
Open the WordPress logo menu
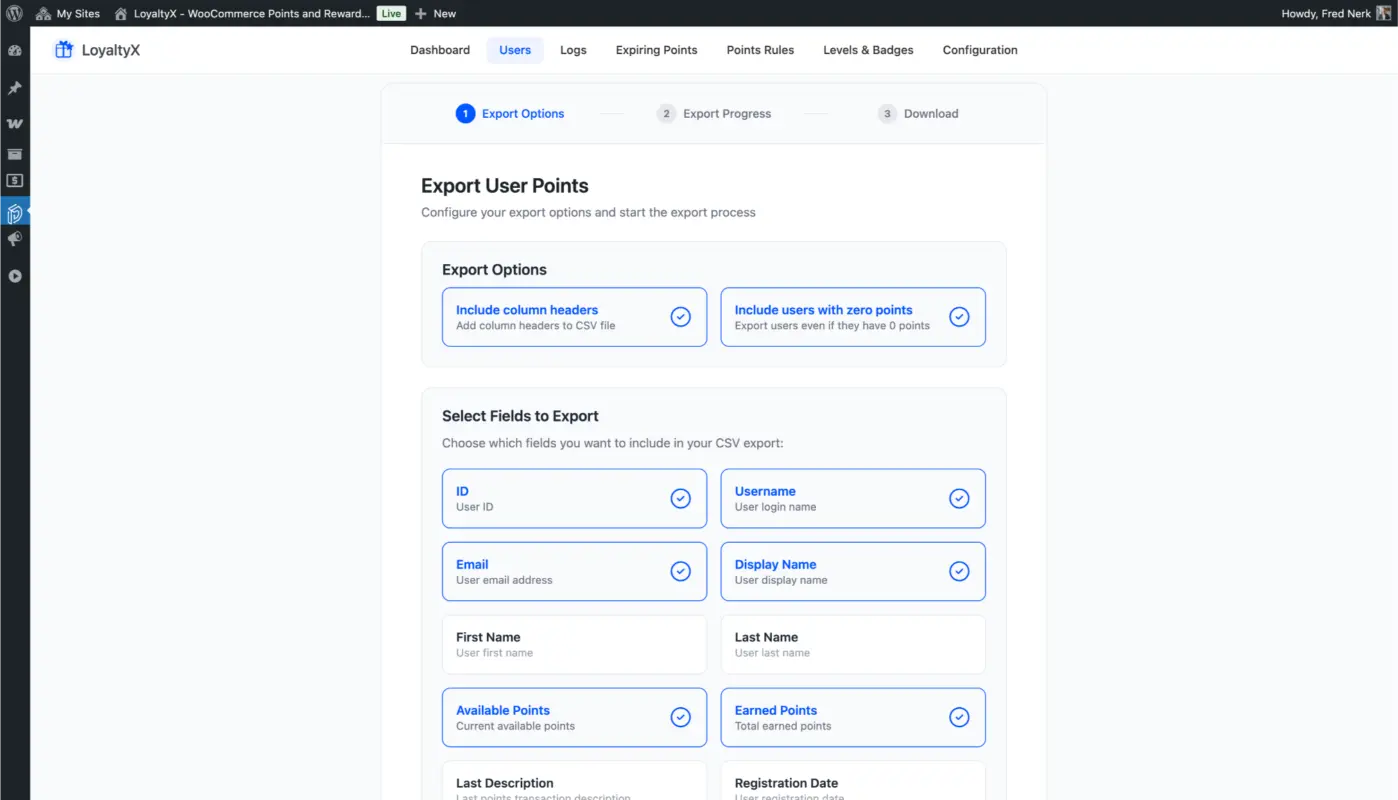pyautogui.click(x=14, y=13)
